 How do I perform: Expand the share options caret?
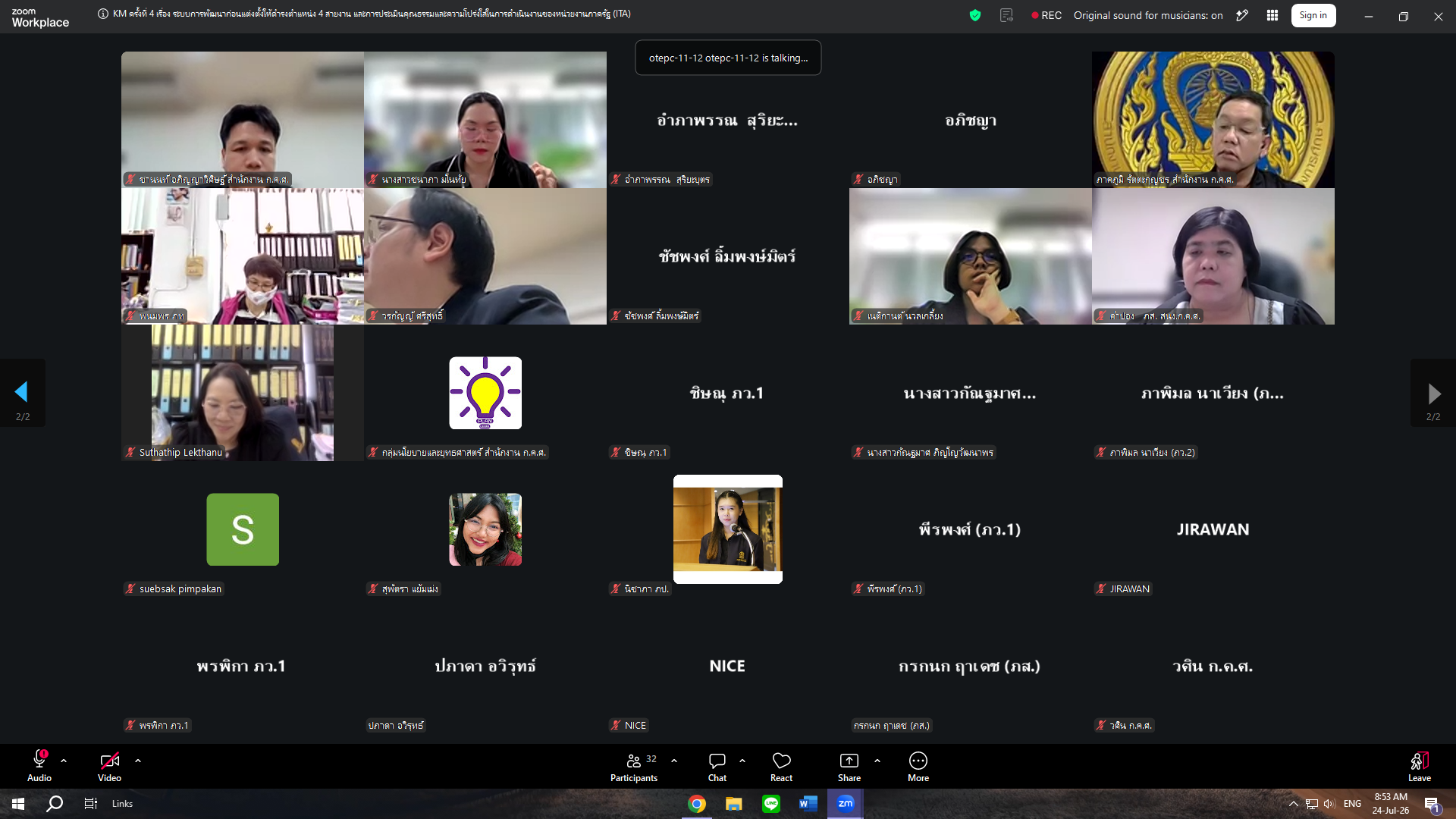[x=877, y=761]
